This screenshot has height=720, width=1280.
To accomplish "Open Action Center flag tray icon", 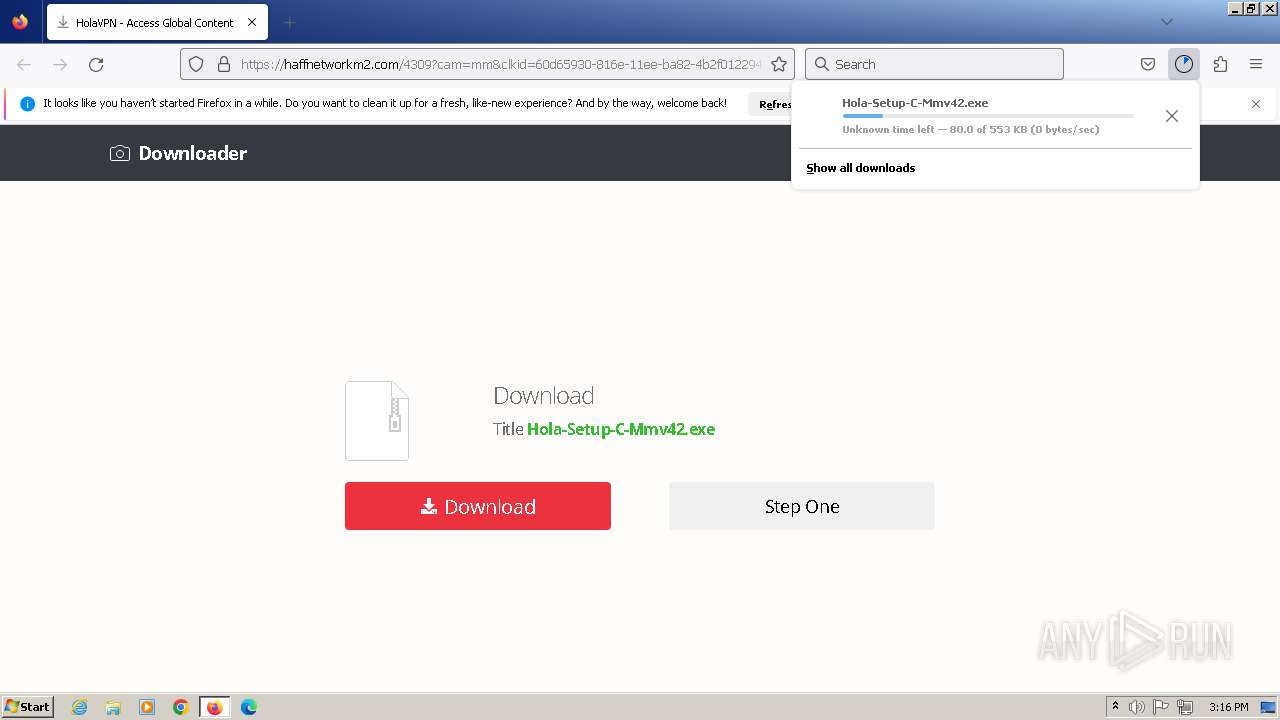I will 1161,707.
